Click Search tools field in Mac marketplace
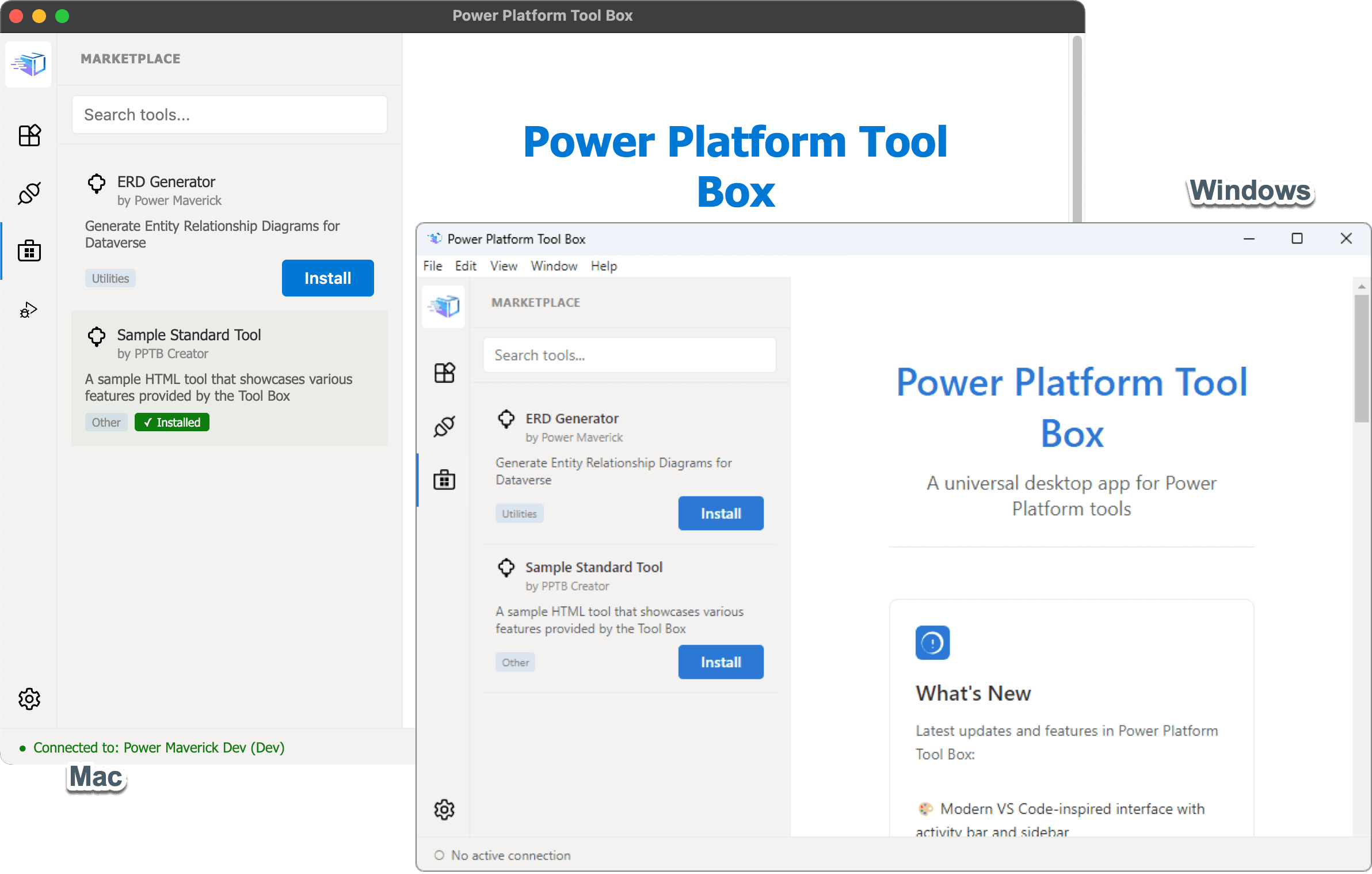 [x=229, y=115]
